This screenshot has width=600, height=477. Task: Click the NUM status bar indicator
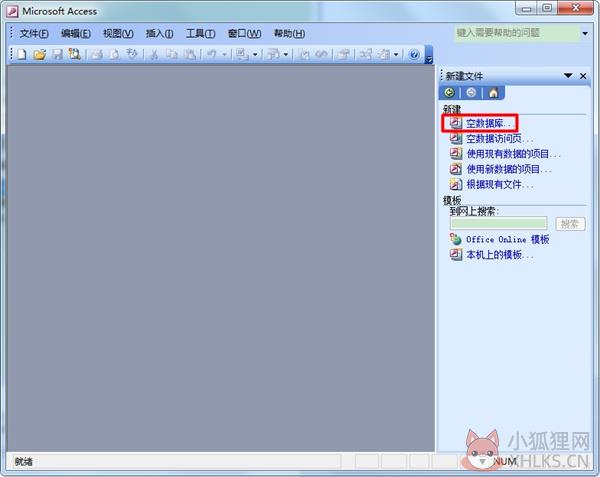[x=505, y=462]
